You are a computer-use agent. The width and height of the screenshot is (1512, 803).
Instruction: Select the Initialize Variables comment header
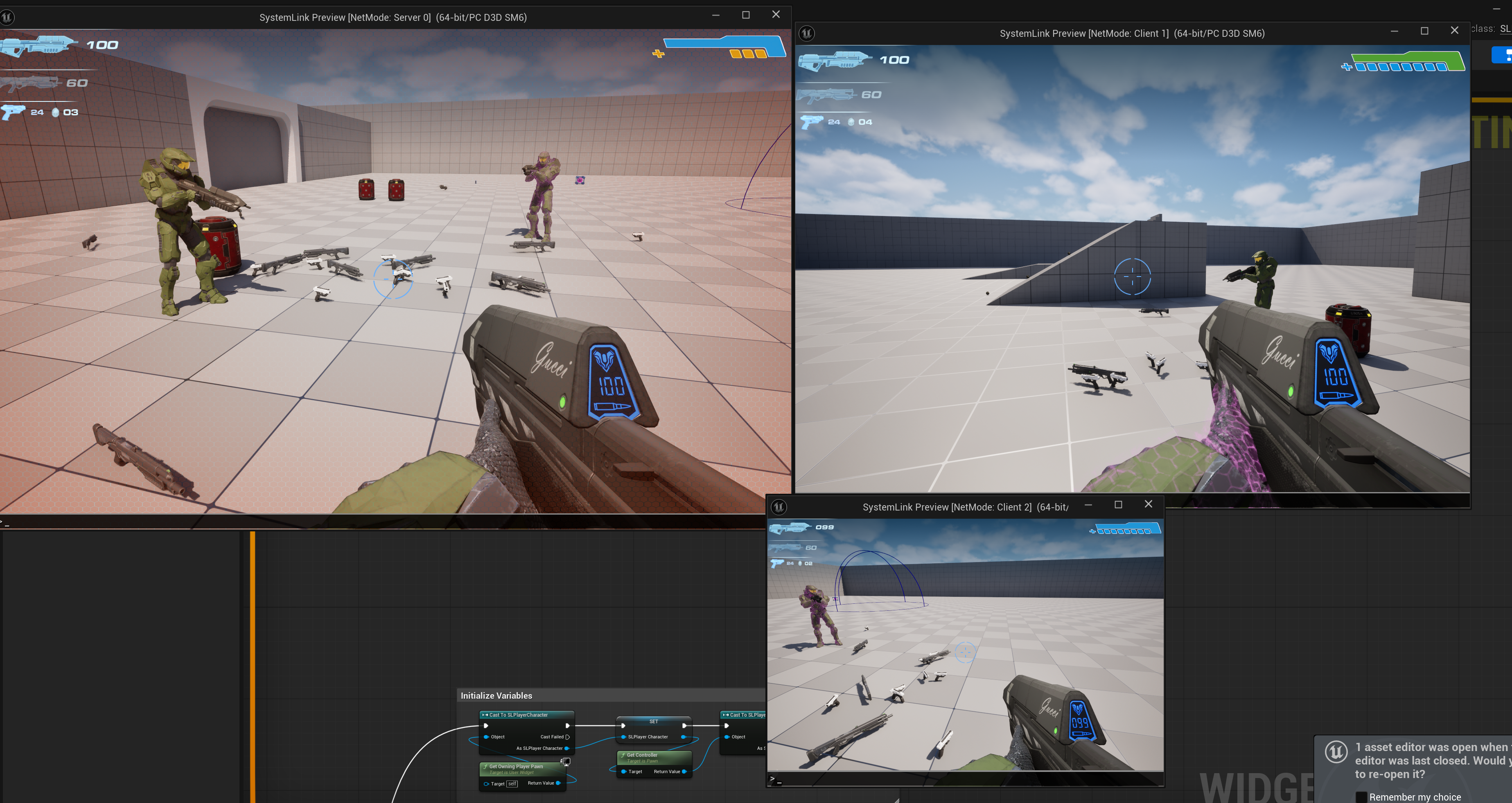pyautogui.click(x=611, y=696)
